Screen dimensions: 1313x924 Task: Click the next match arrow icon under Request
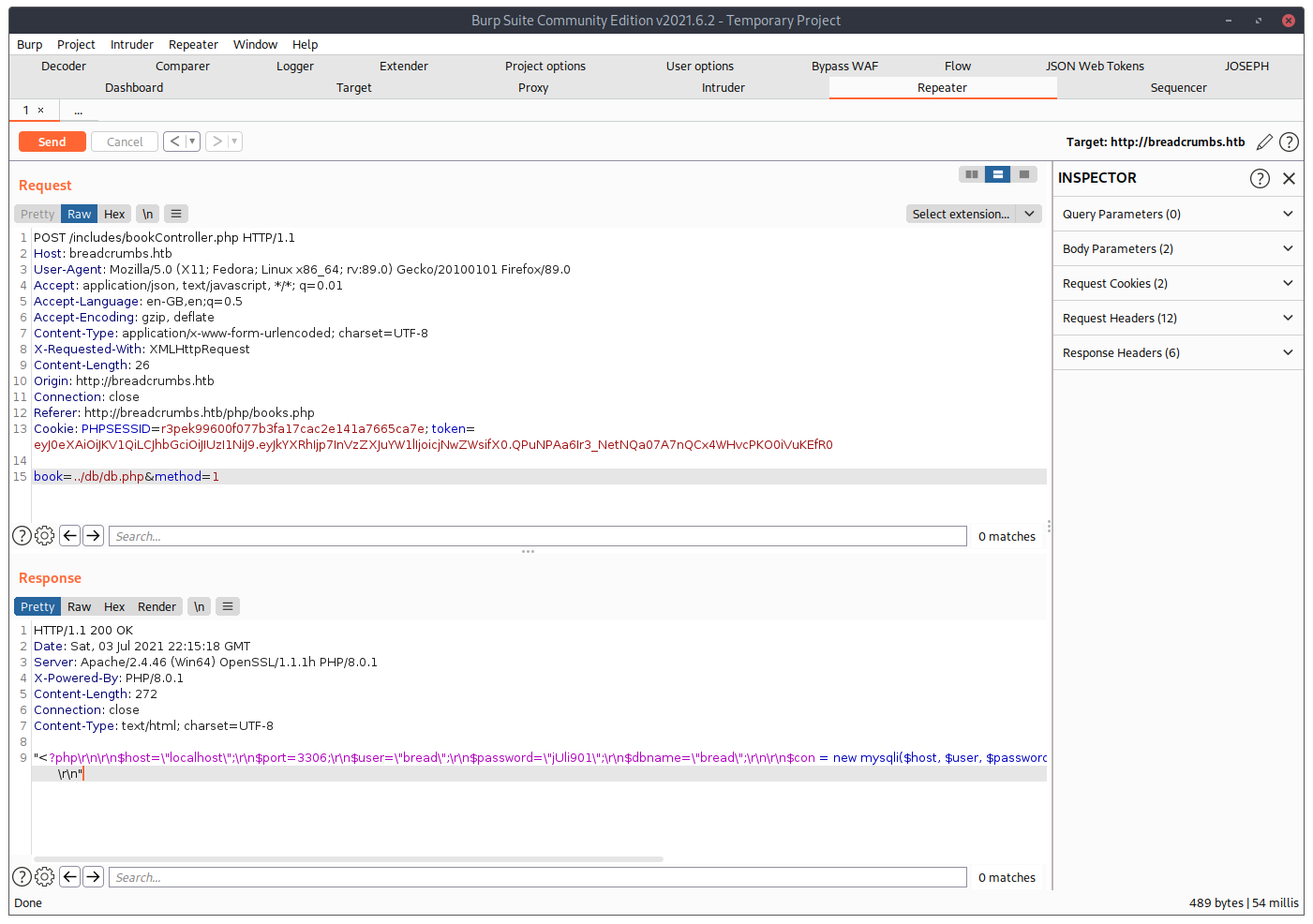point(93,535)
